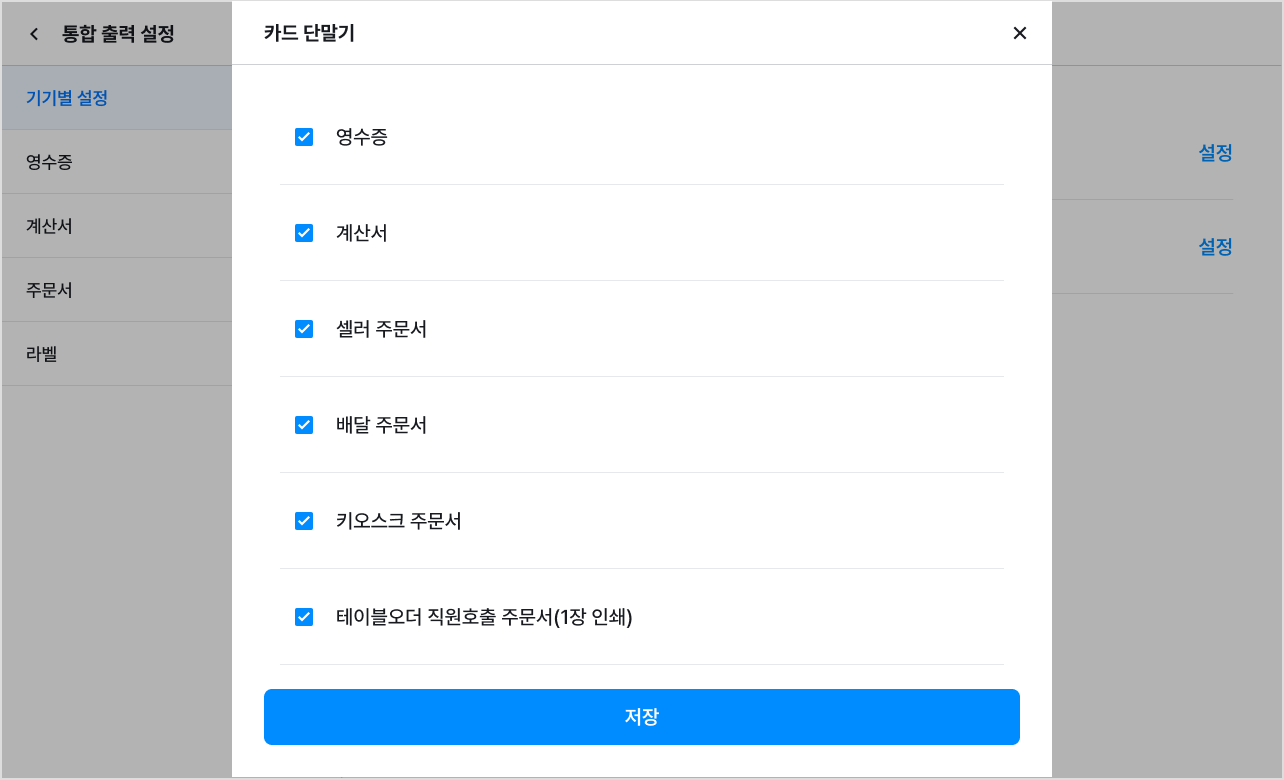Select 계산서 in the left sidebar
This screenshot has width=1284, height=780.
pyautogui.click(x=116, y=226)
